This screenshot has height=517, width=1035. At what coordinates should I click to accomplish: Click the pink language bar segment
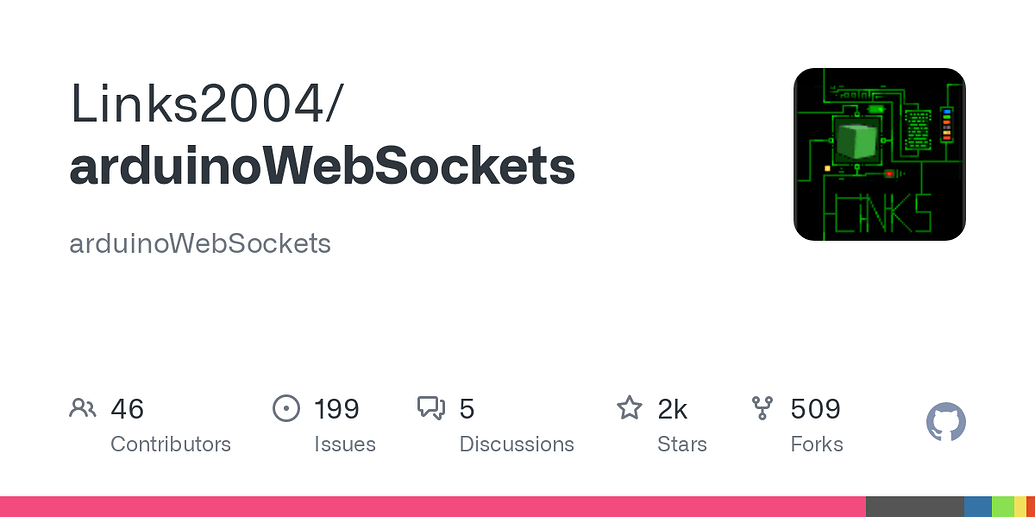point(432,506)
